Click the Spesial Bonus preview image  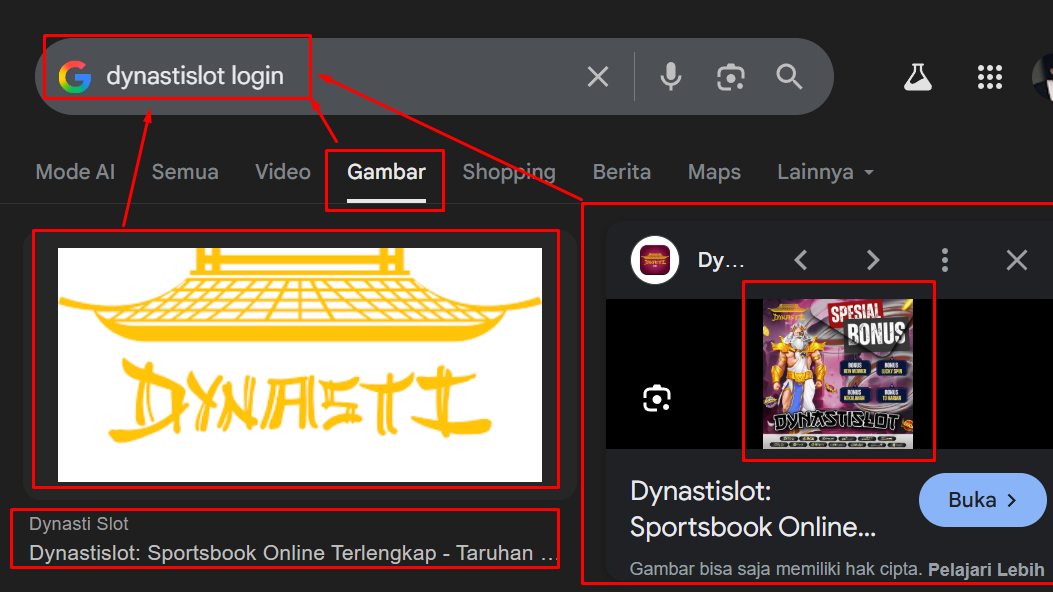click(838, 374)
